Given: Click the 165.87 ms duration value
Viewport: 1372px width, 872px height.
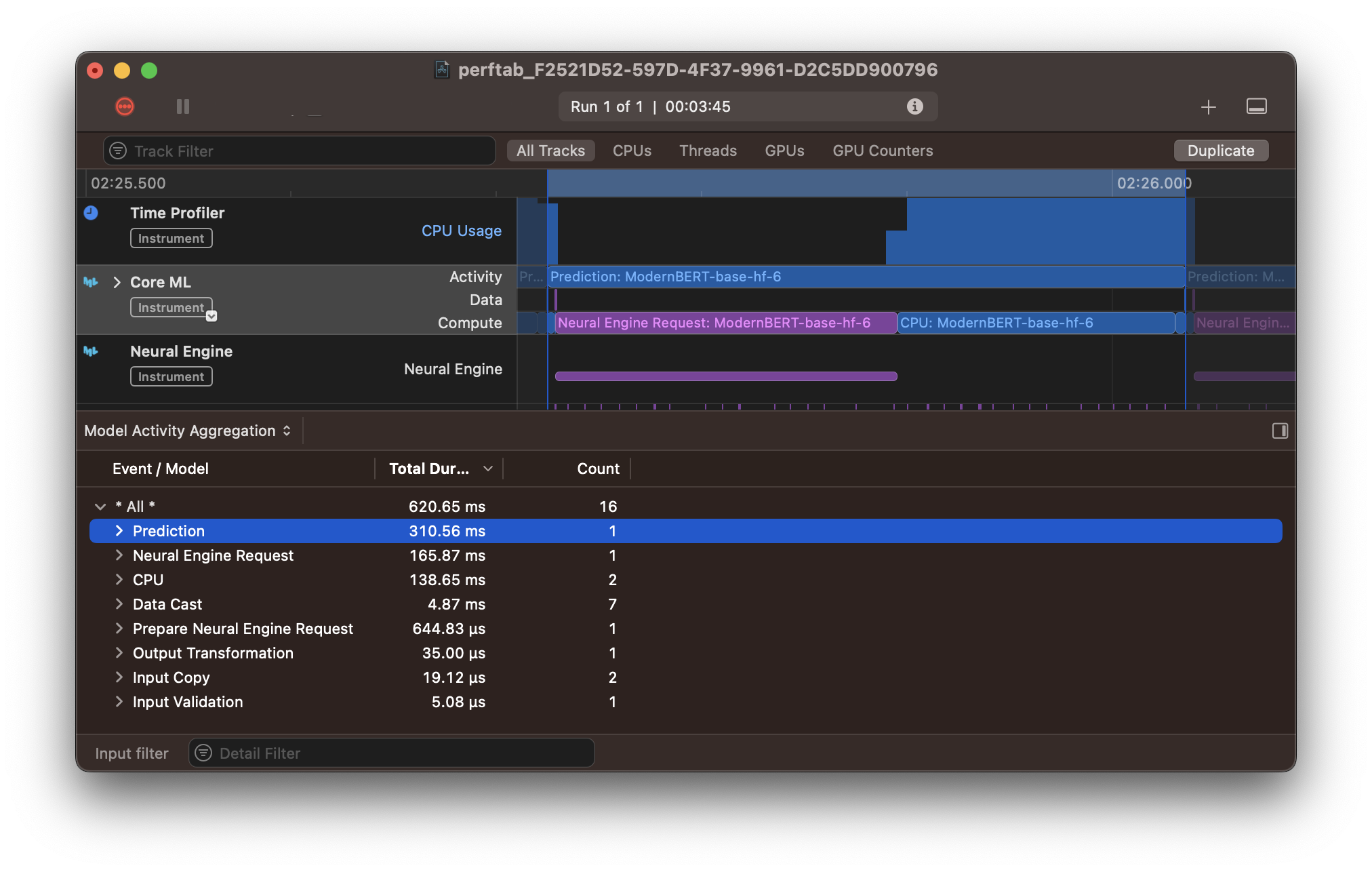Looking at the screenshot, I should click(447, 555).
